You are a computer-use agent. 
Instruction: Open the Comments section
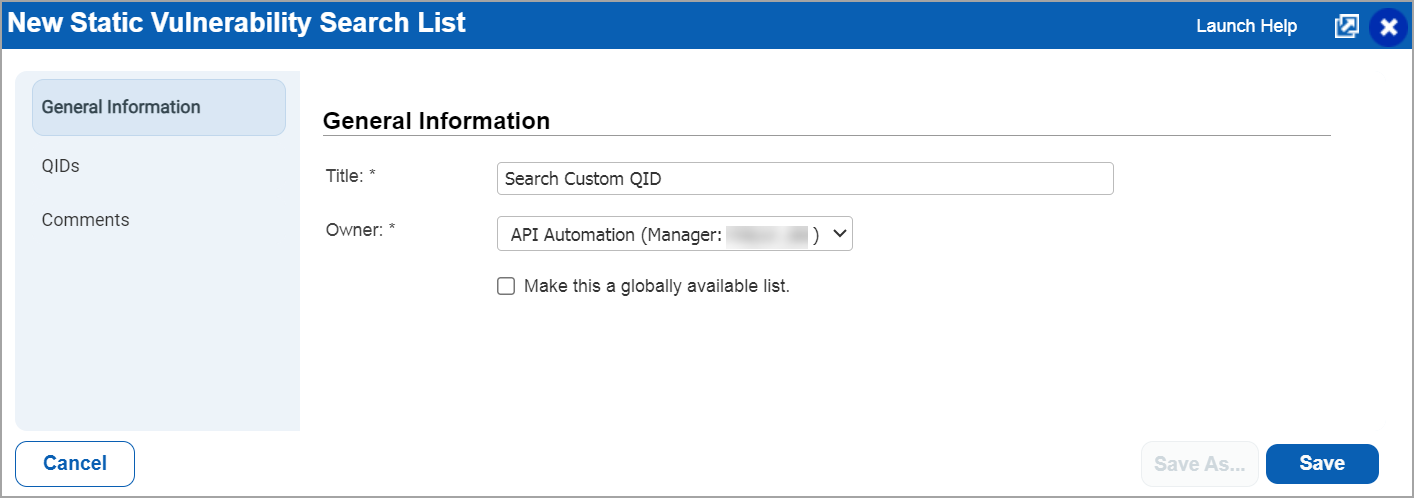pyautogui.click(x=85, y=220)
